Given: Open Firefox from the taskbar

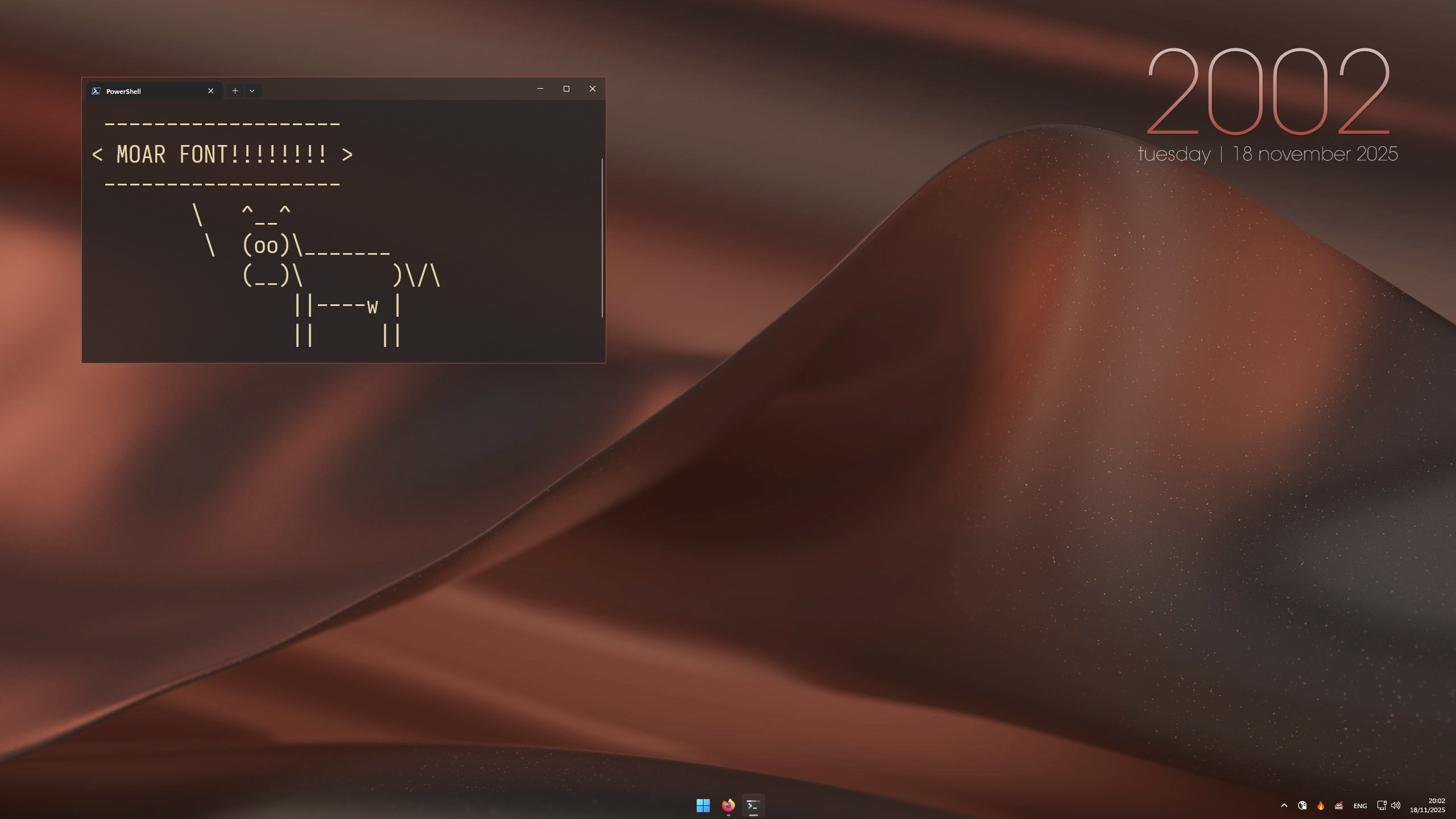Looking at the screenshot, I should tap(728, 805).
